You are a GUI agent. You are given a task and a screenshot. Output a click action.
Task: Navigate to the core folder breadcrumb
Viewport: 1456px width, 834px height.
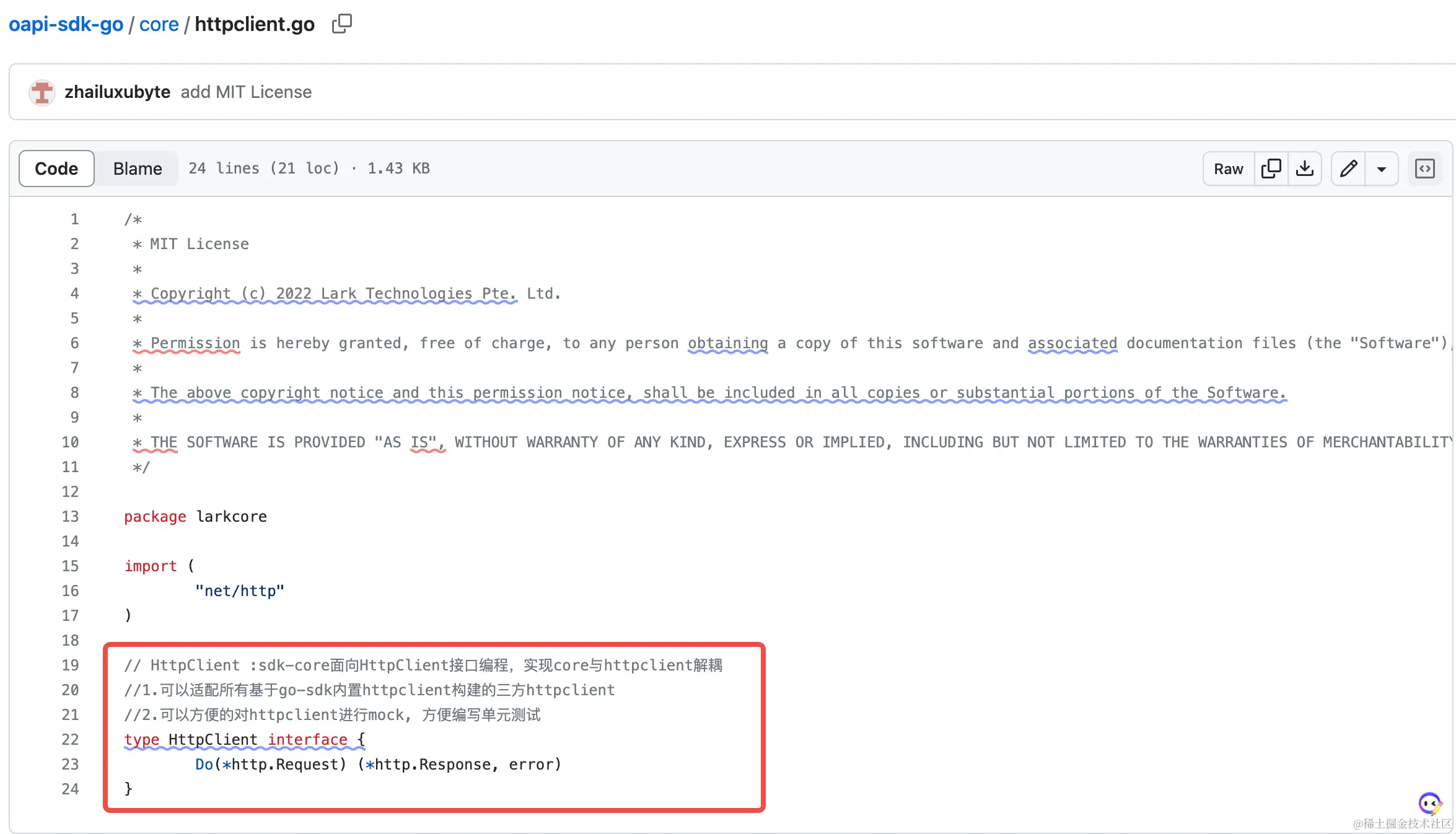click(159, 24)
